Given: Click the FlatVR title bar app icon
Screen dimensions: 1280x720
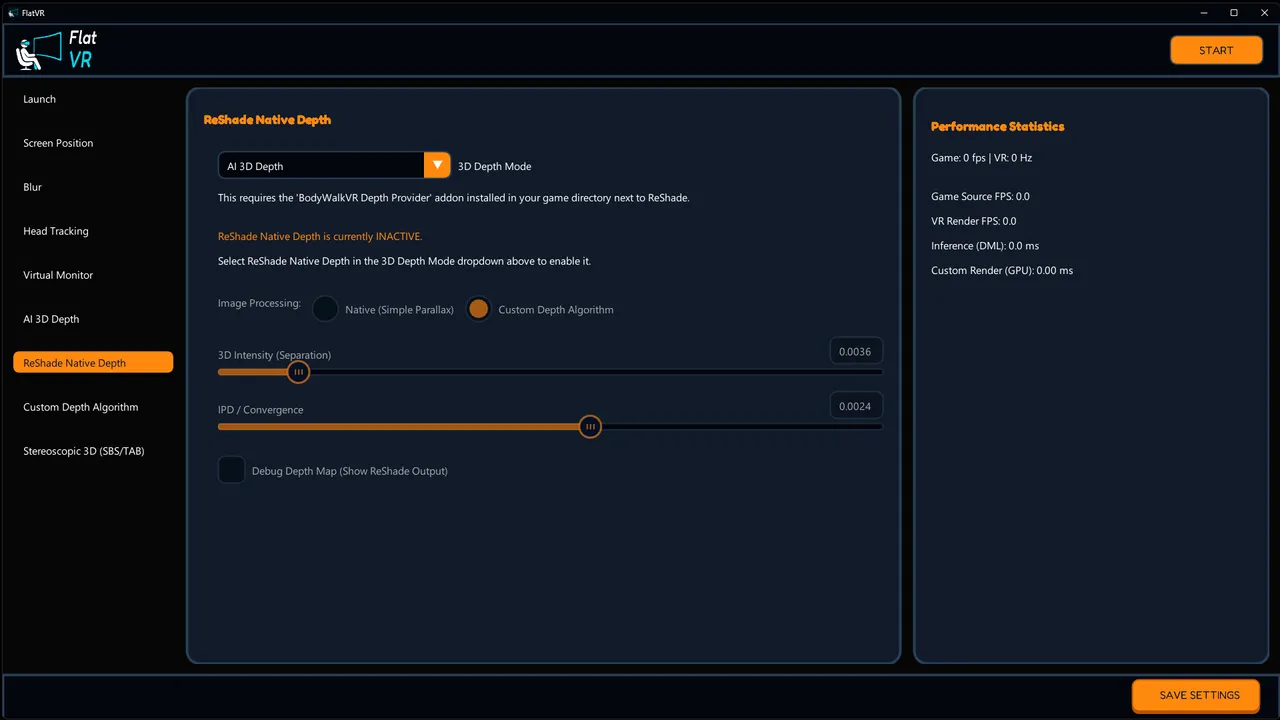Looking at the screenshot, I should [13, 12].
